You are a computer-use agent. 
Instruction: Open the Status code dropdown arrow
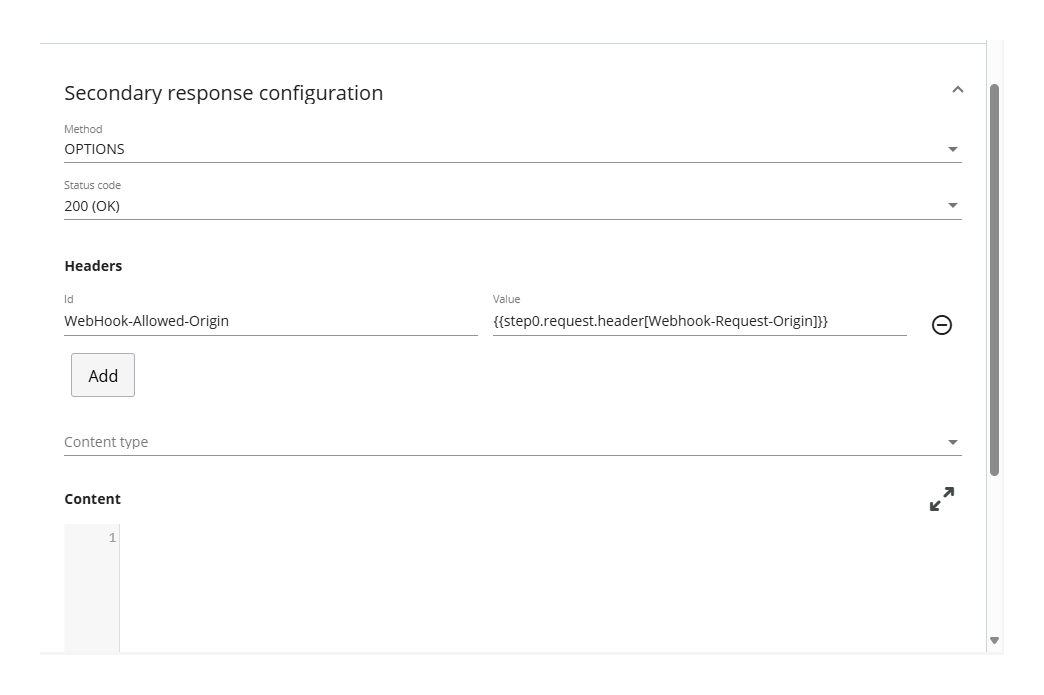(954, 204)
